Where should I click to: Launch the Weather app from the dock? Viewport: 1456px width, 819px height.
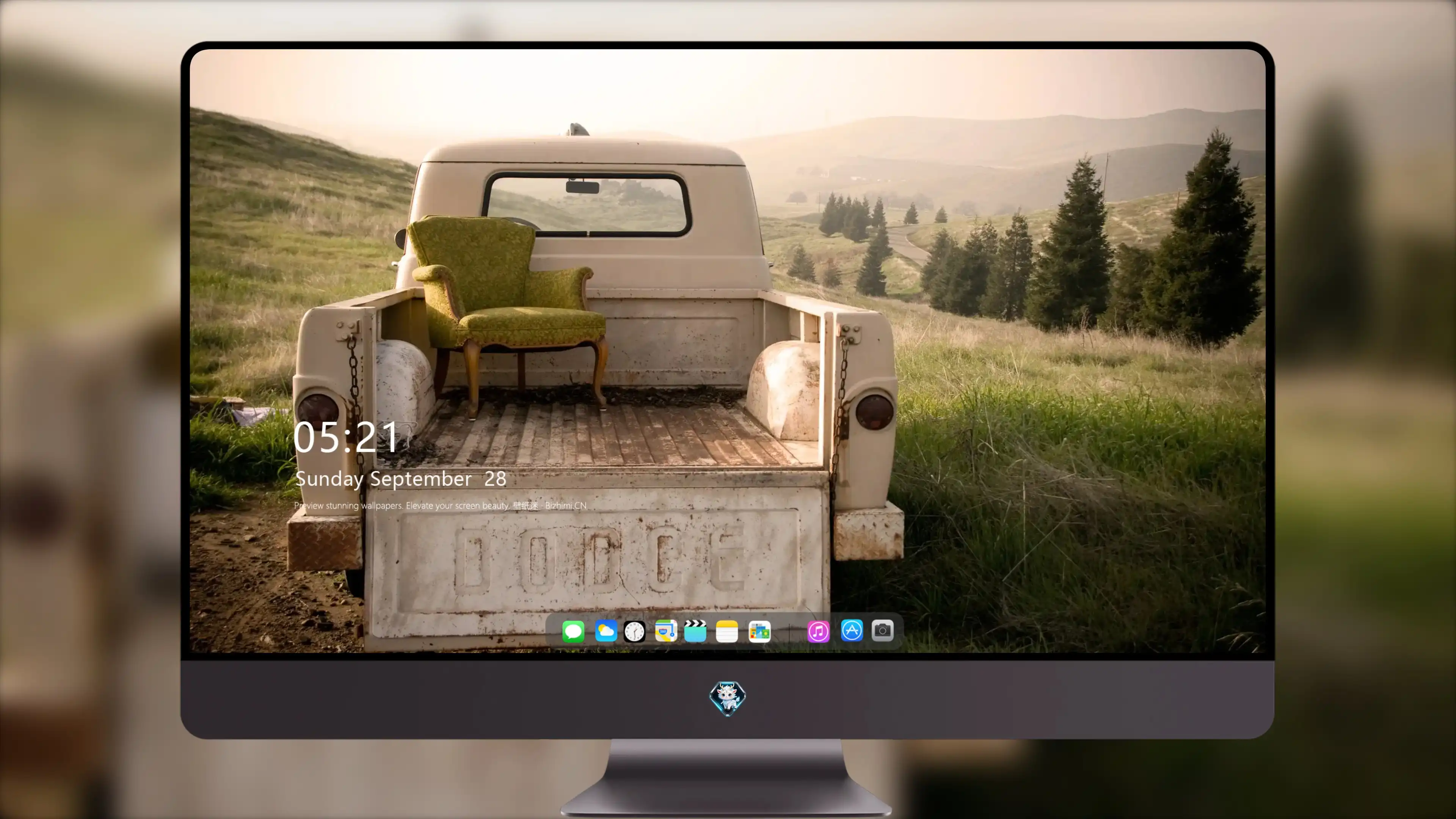coord(606,631)
